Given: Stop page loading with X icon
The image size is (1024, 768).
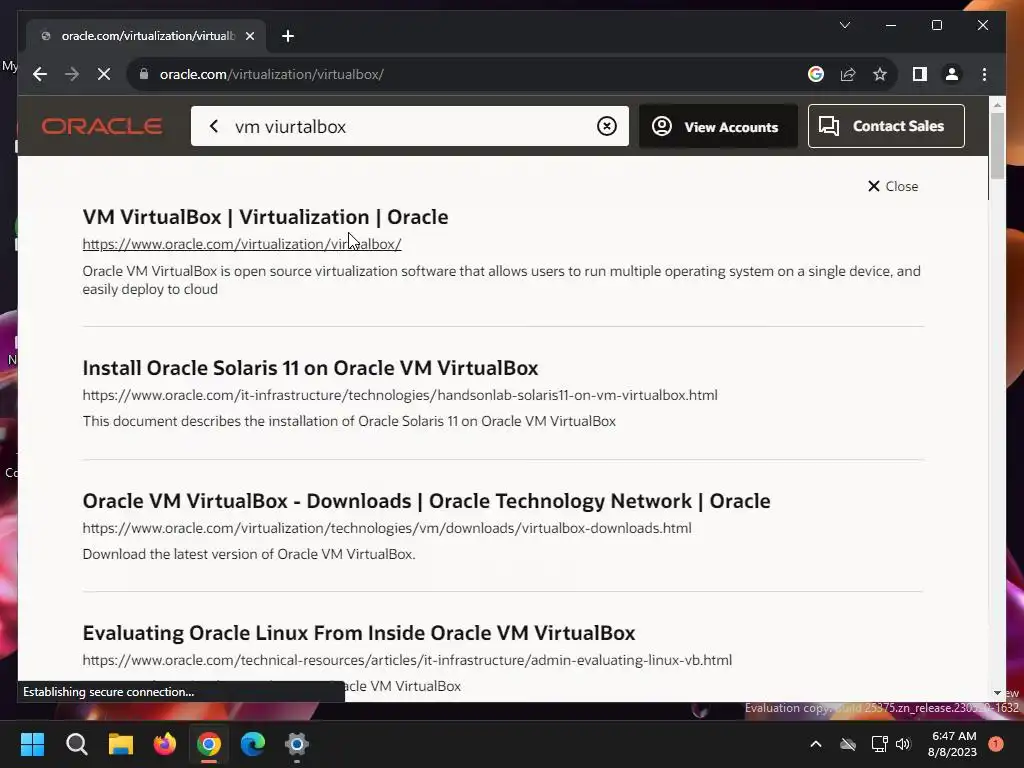Looking at the screenshot, I should 104,74.
